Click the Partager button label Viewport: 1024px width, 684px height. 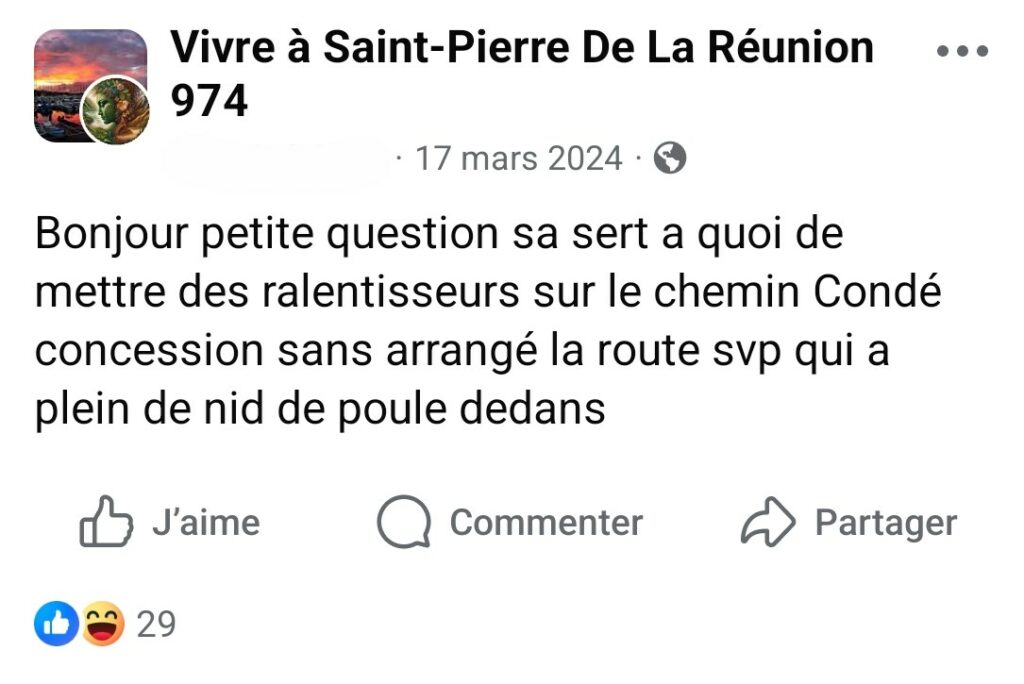(886, 523)
